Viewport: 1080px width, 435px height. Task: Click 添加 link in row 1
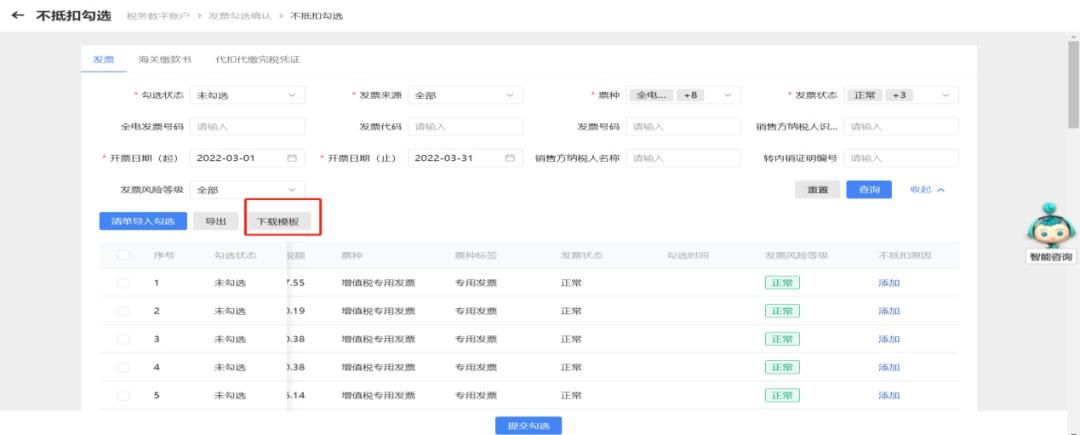coord(889,283)
